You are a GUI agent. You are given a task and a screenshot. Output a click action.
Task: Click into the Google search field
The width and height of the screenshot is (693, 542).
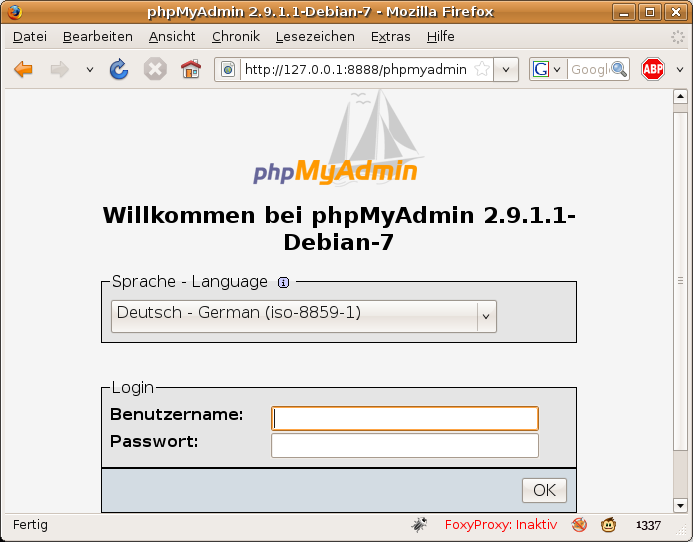590,69
